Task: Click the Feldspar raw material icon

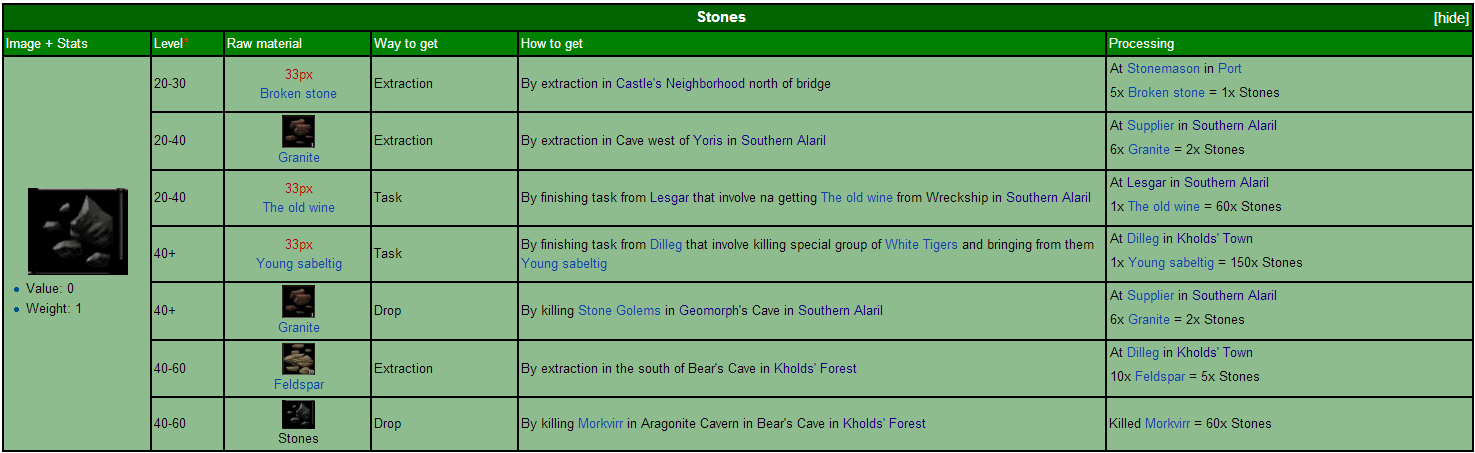Action: [298, 359]
